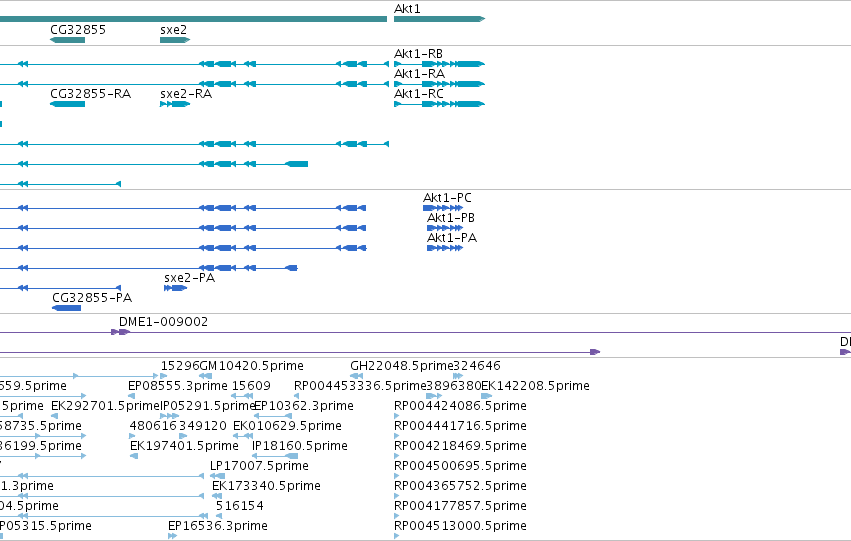Select the Akt1-RB transcript exon glyph
The height and width of the screenshot is (541, 851).
(439, 64)
